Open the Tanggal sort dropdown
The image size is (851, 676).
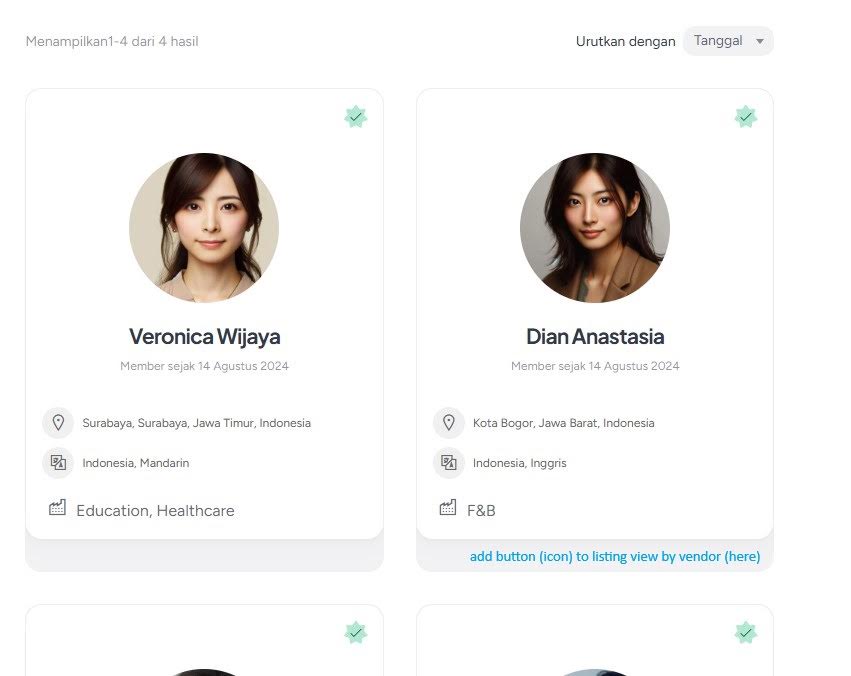coord(728,41)
